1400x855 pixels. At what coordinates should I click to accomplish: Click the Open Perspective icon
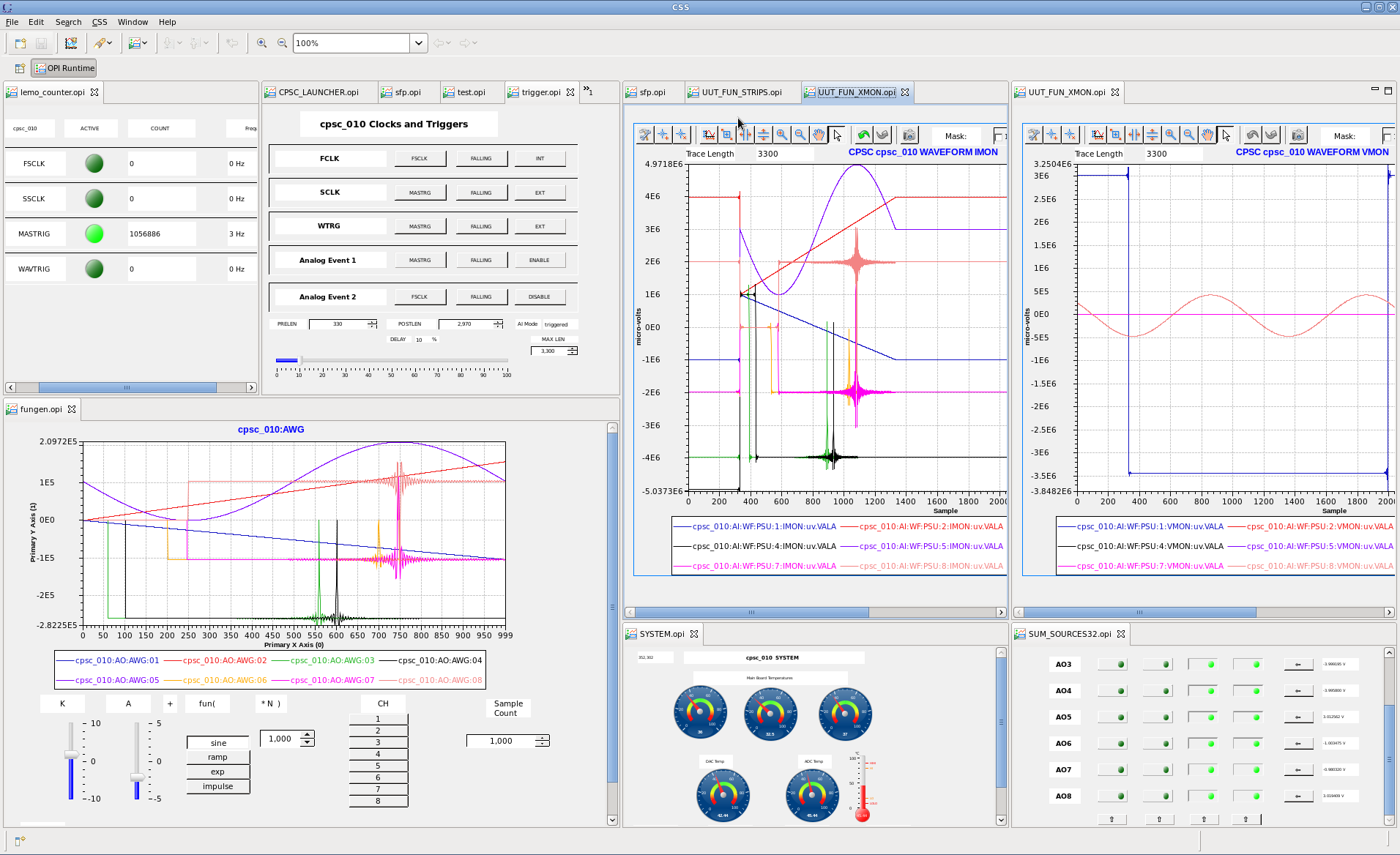tap(20, 68)
